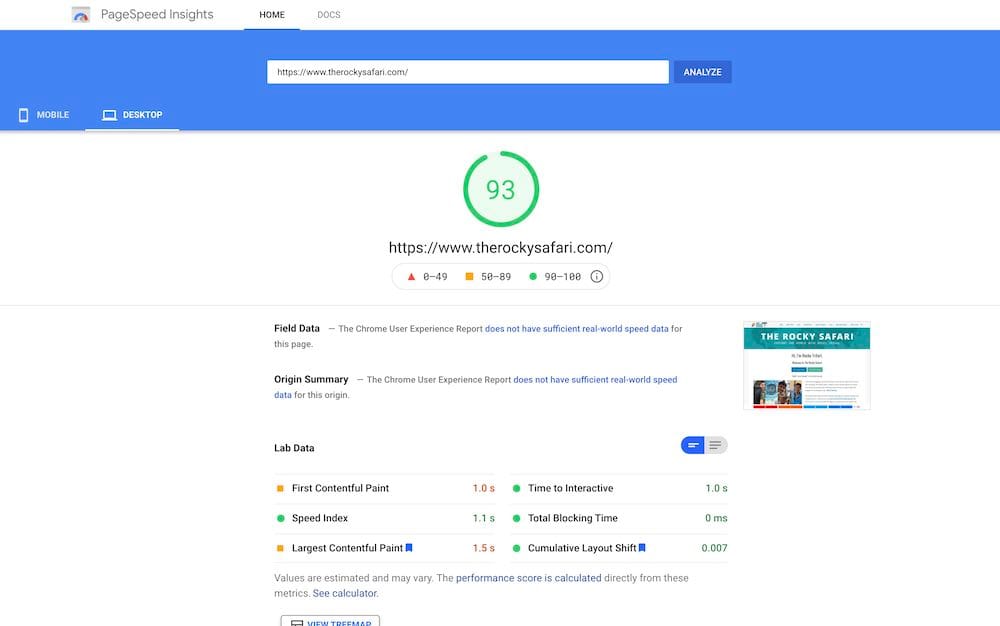Click the orange square 50–89 legend icon
This screenshot has width=1000, height=626.
point(469,277)
